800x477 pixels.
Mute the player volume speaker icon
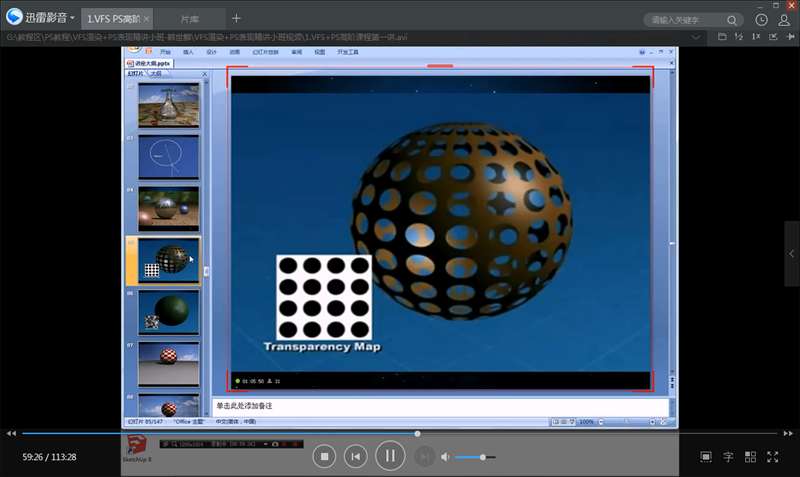(446, 457)
